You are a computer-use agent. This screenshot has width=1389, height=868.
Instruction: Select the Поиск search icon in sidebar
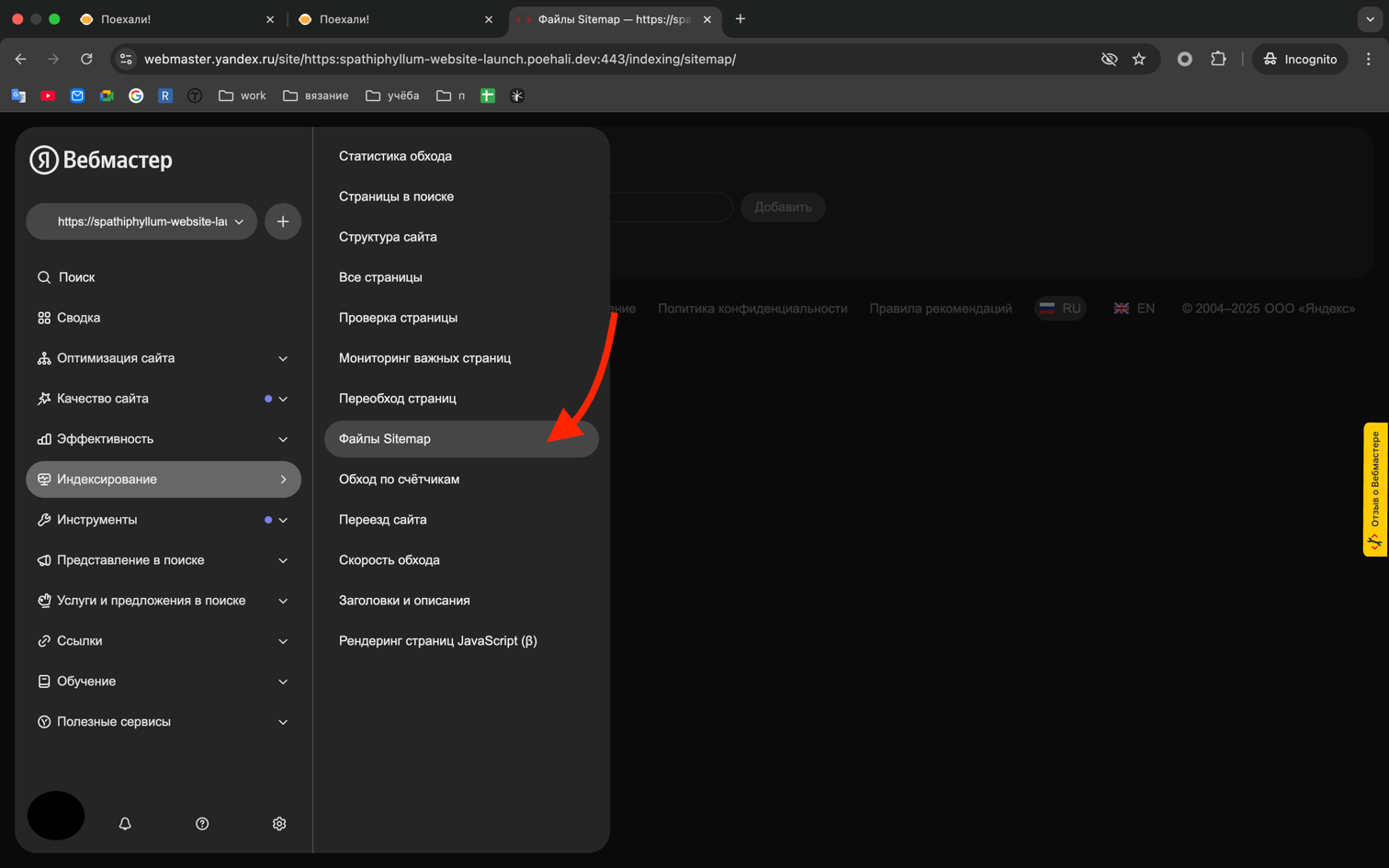coord(43,276)
